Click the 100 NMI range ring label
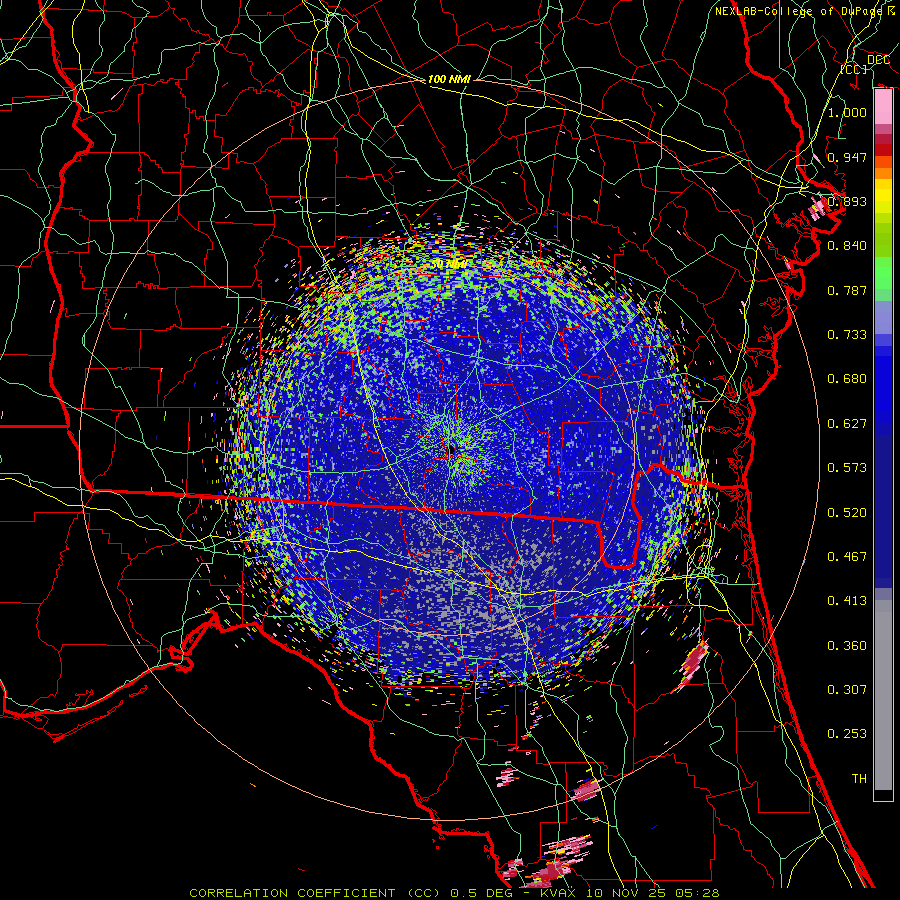 point(449,79)
